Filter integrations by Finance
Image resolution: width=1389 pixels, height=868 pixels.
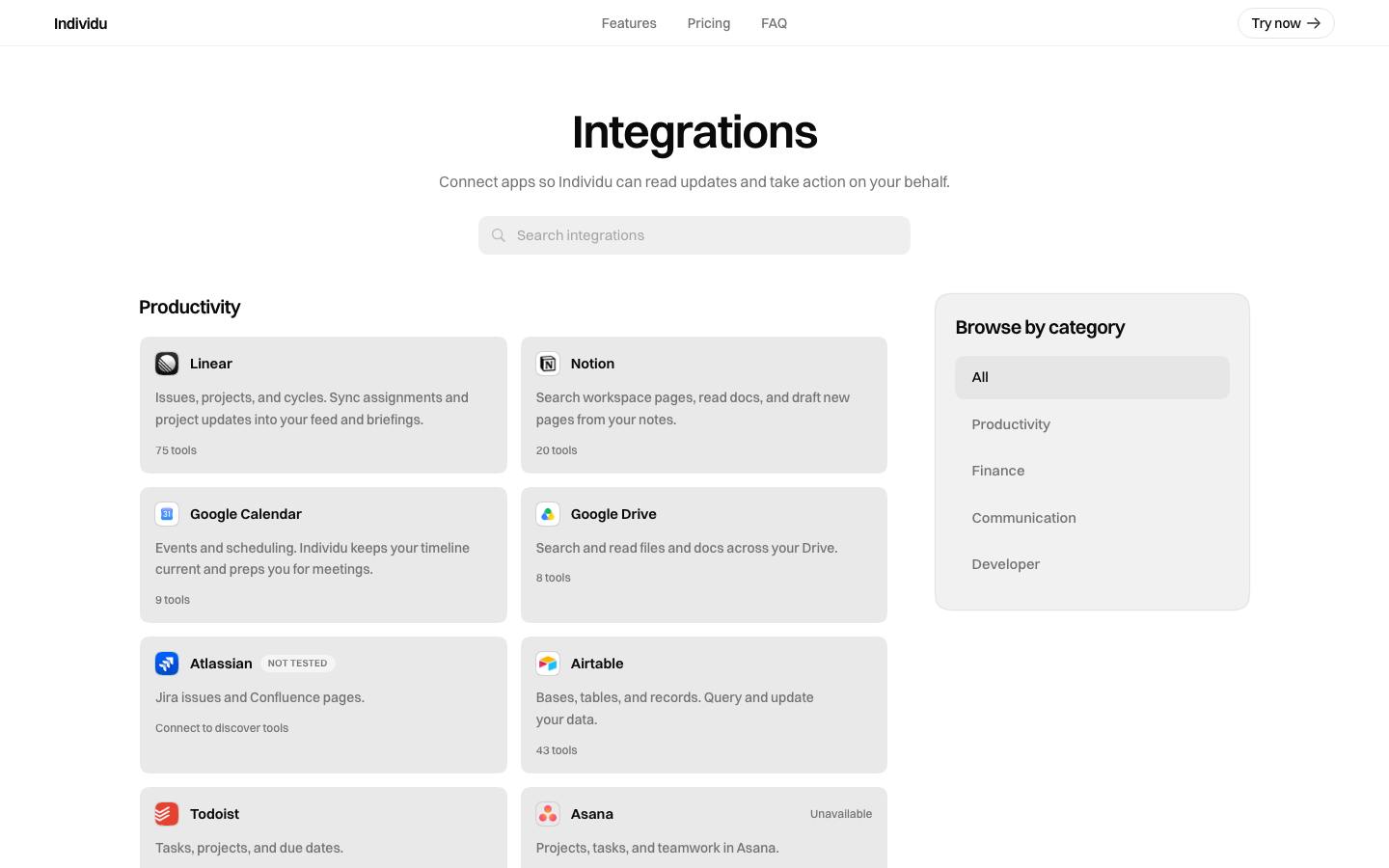(x=1092, y=471)
